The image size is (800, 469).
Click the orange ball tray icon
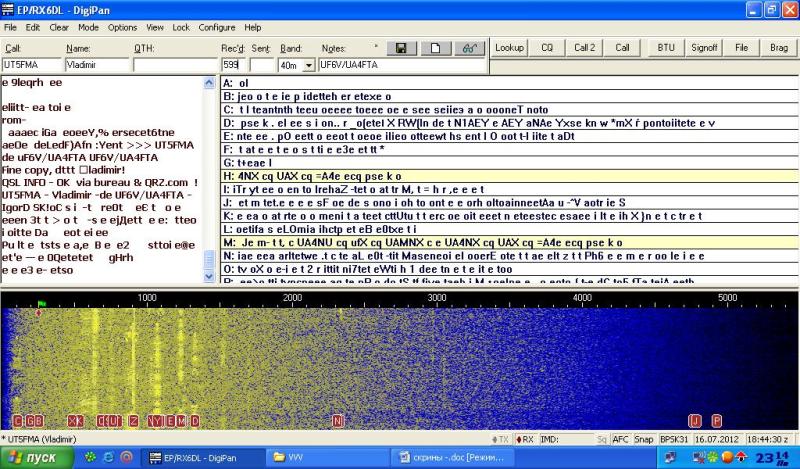728,457
